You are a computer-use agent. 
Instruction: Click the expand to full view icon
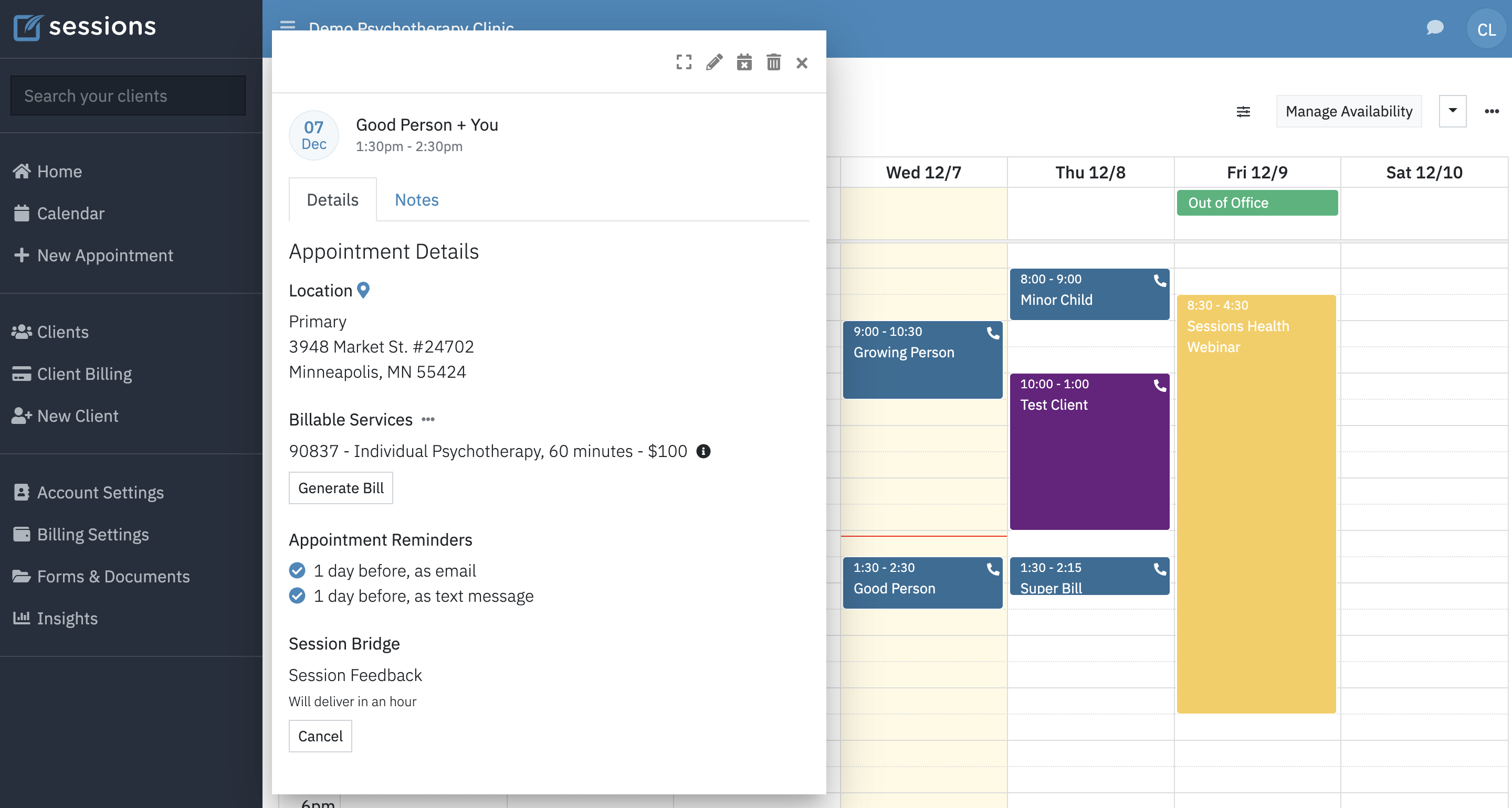pyautogui.click(x=684, y=62)
